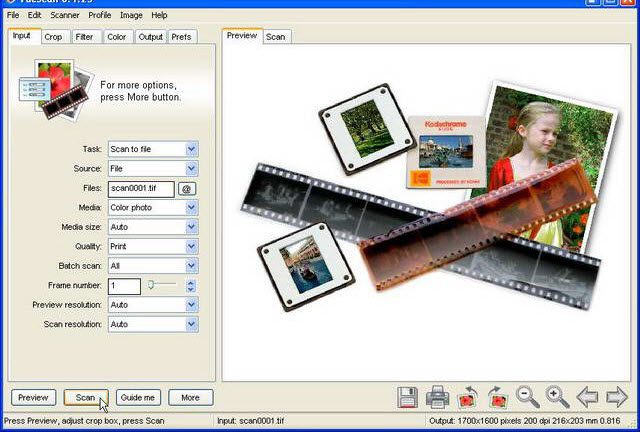
Task: Go to next frame with right arrow
Action: [x=617, y=397]
